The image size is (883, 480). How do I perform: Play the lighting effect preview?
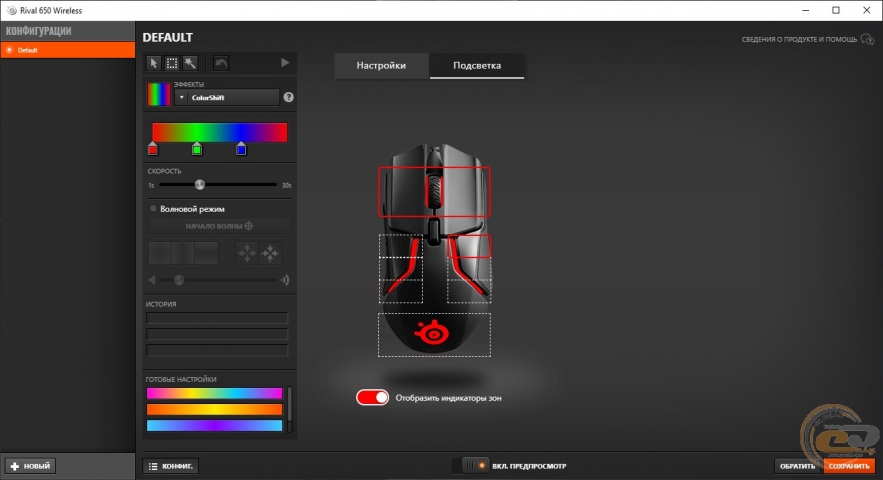(x=285, y=63)
